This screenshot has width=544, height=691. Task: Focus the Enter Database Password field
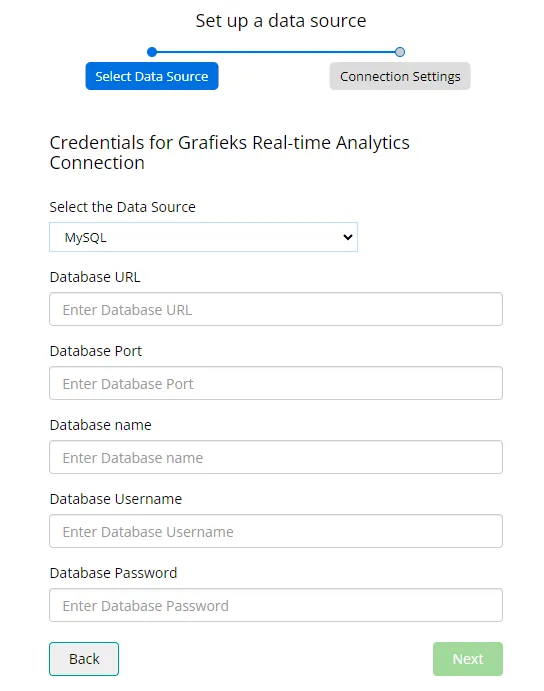(276, 606)
